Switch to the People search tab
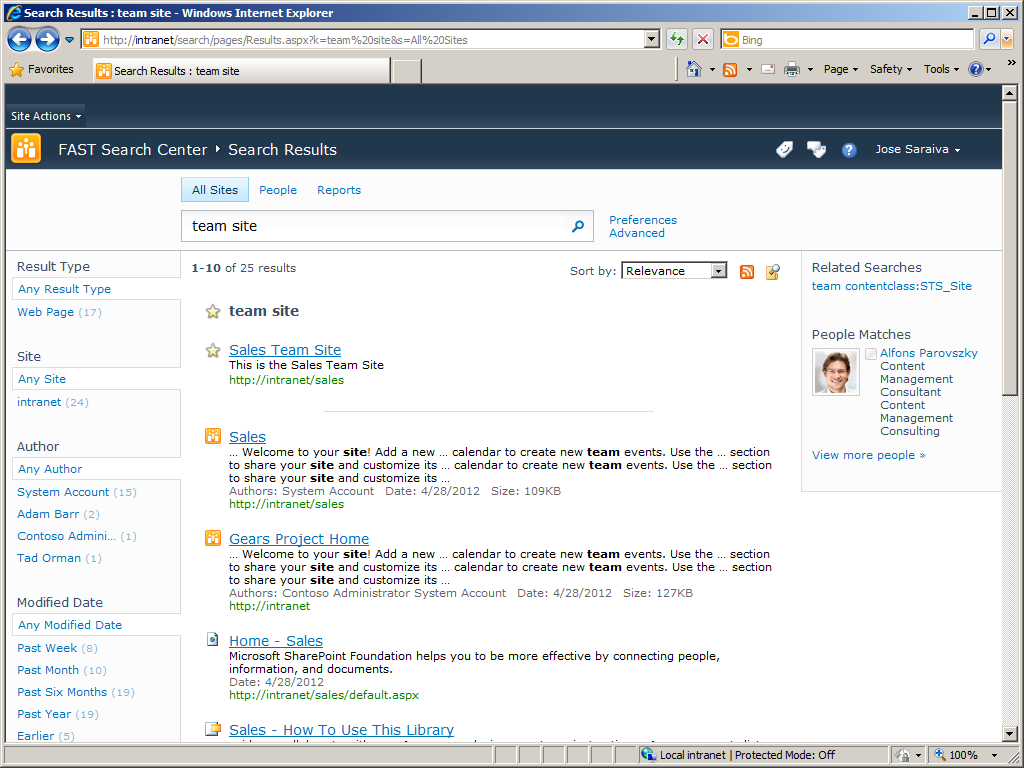The width and height of the screenshot is (1024, 768). pyautogui.click(x=278, y=190)
